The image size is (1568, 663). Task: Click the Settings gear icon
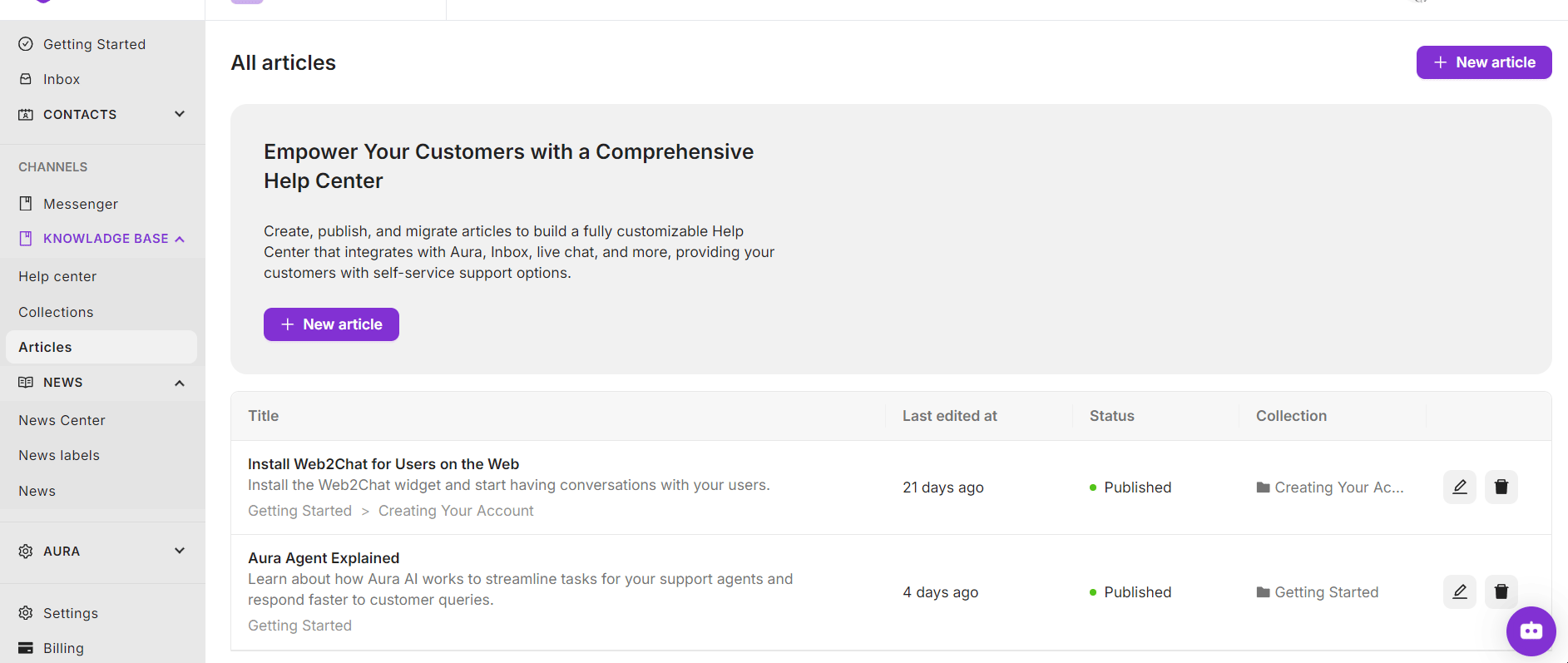[x=26, y=613]
